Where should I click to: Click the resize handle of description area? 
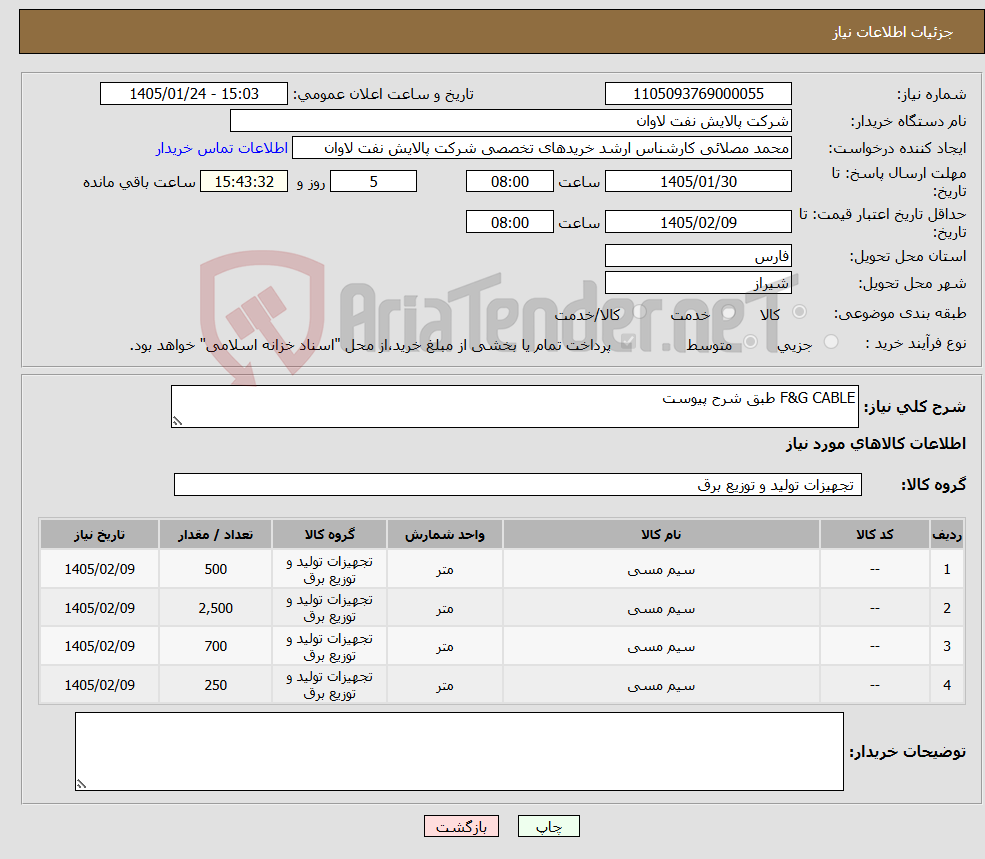click(177, 422)
